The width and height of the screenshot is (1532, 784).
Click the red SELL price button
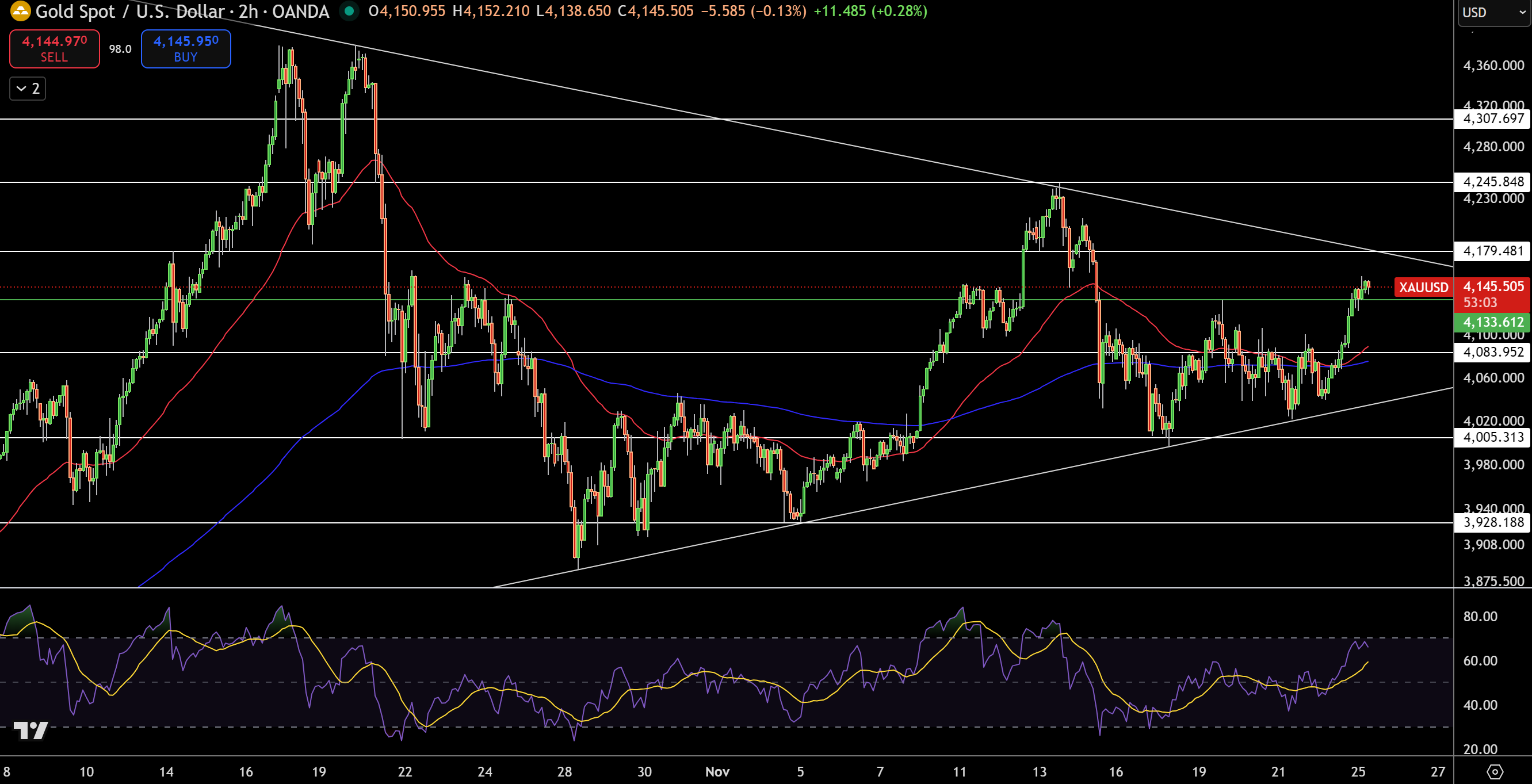click(54, 49)
